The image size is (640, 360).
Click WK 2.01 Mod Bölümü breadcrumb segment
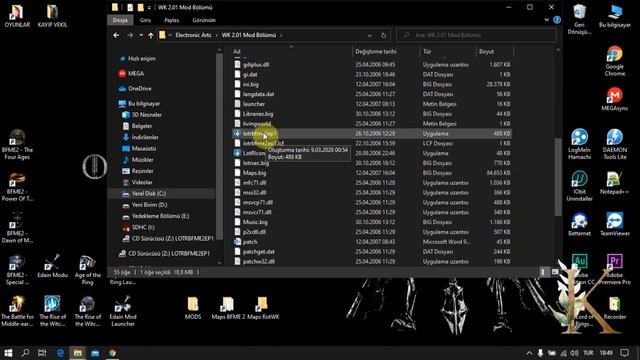(249, 35)
